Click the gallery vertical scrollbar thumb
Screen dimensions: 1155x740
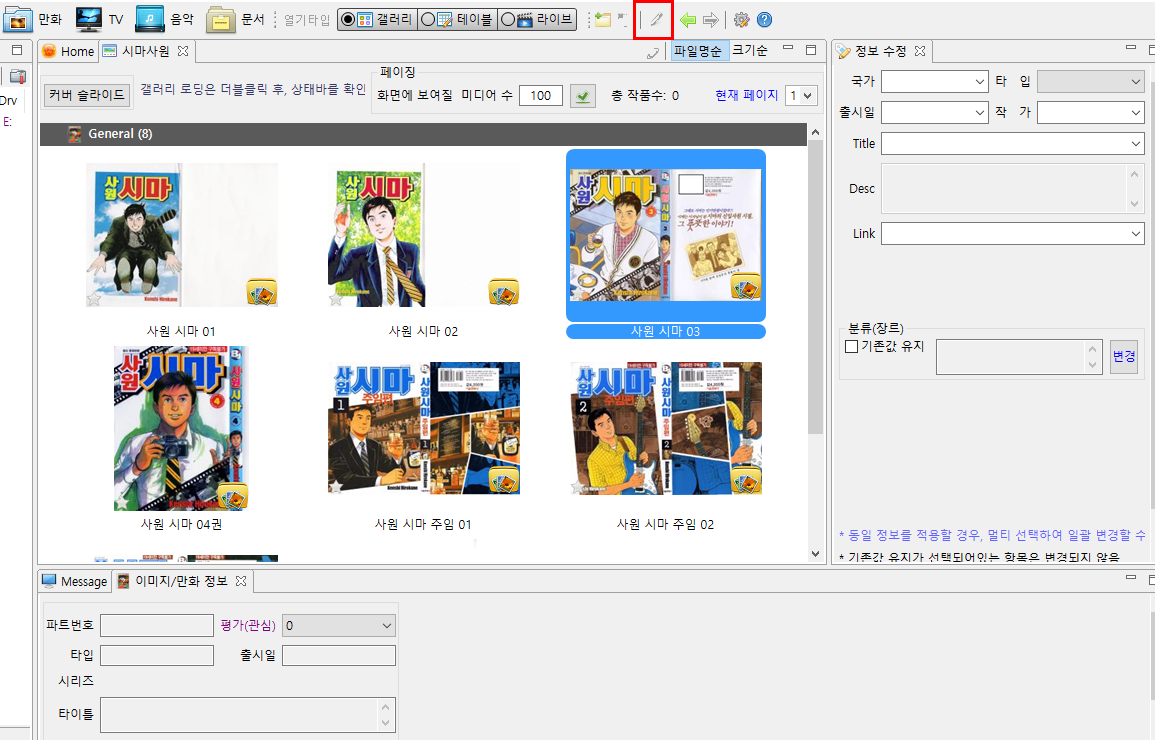[815, 287]
